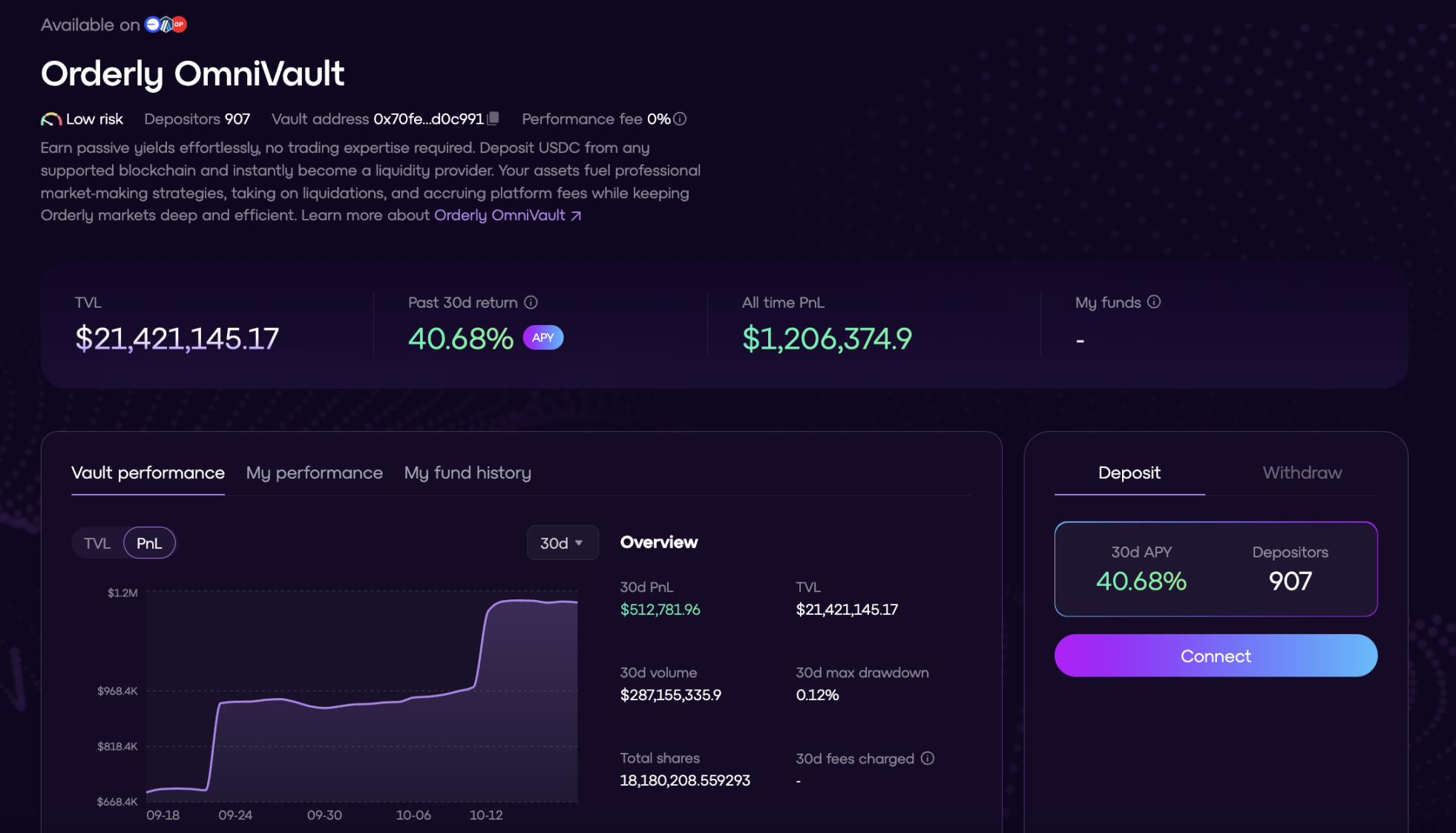This screenshot has height=833, width=1456.
Task: Select the PnL chart toggle
Action: pos(149,544)
